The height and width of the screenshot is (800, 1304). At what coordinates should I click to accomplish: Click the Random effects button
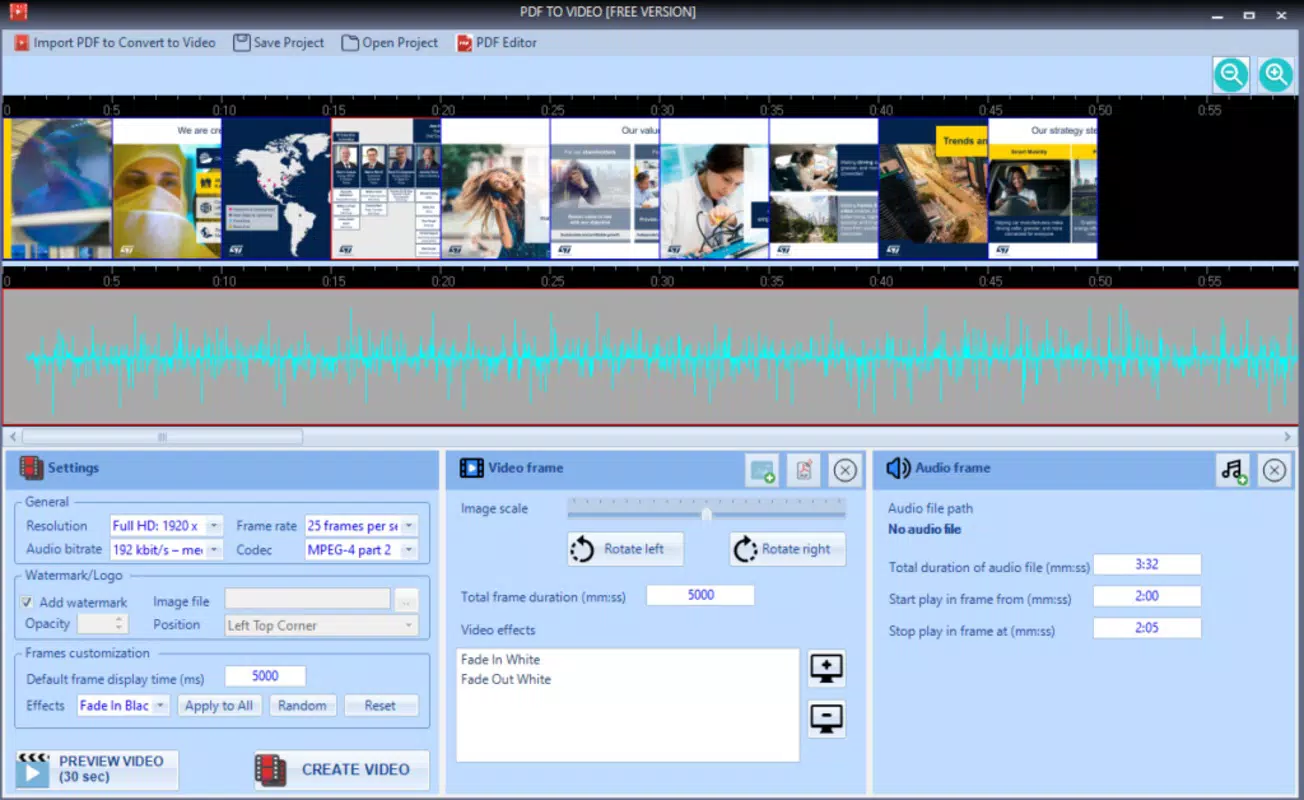(302, 706)
